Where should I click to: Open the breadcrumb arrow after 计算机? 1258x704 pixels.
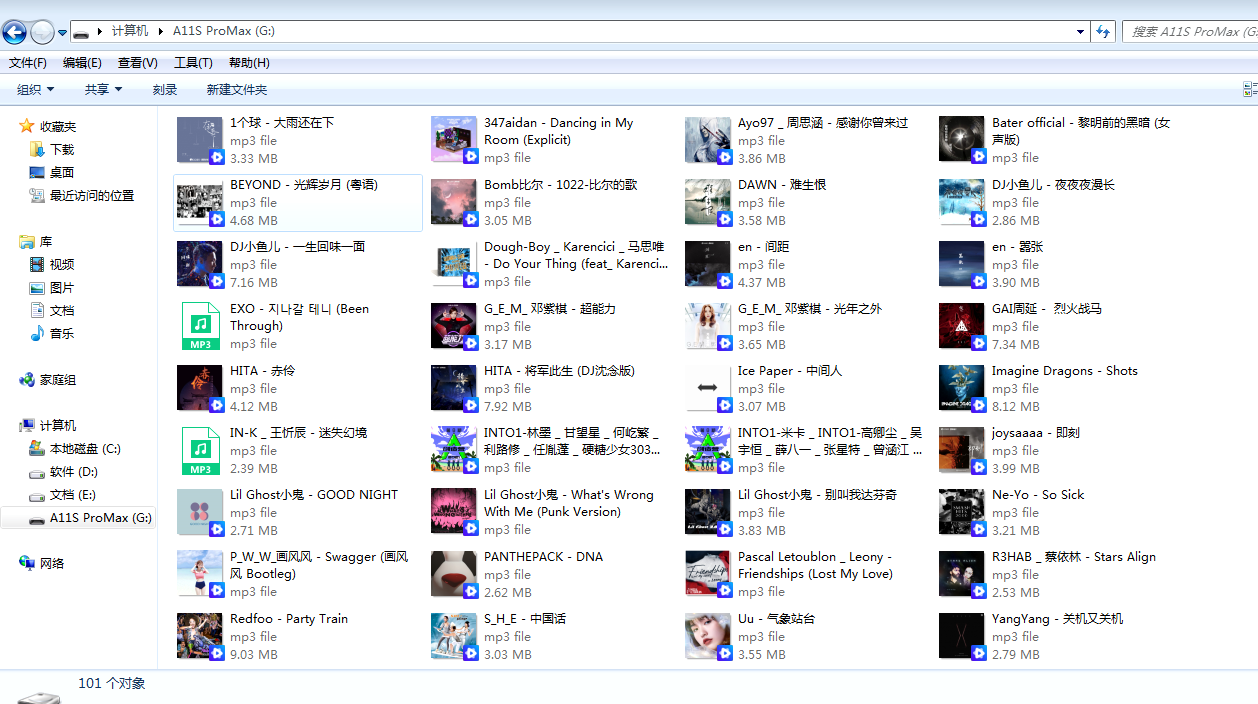tap(160, 31)
